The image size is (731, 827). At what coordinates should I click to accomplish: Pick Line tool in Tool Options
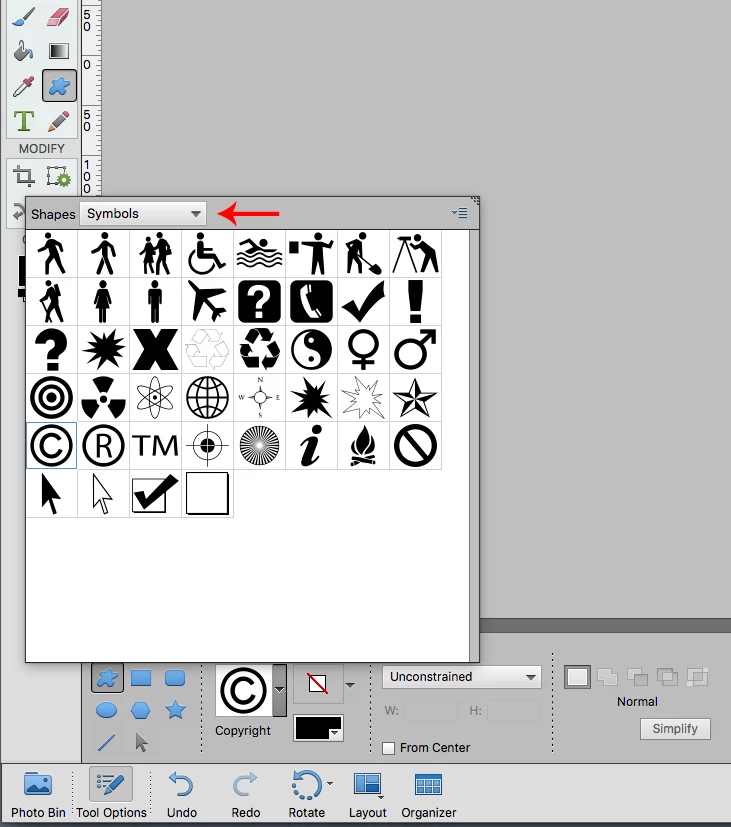(x=107, y=743)
